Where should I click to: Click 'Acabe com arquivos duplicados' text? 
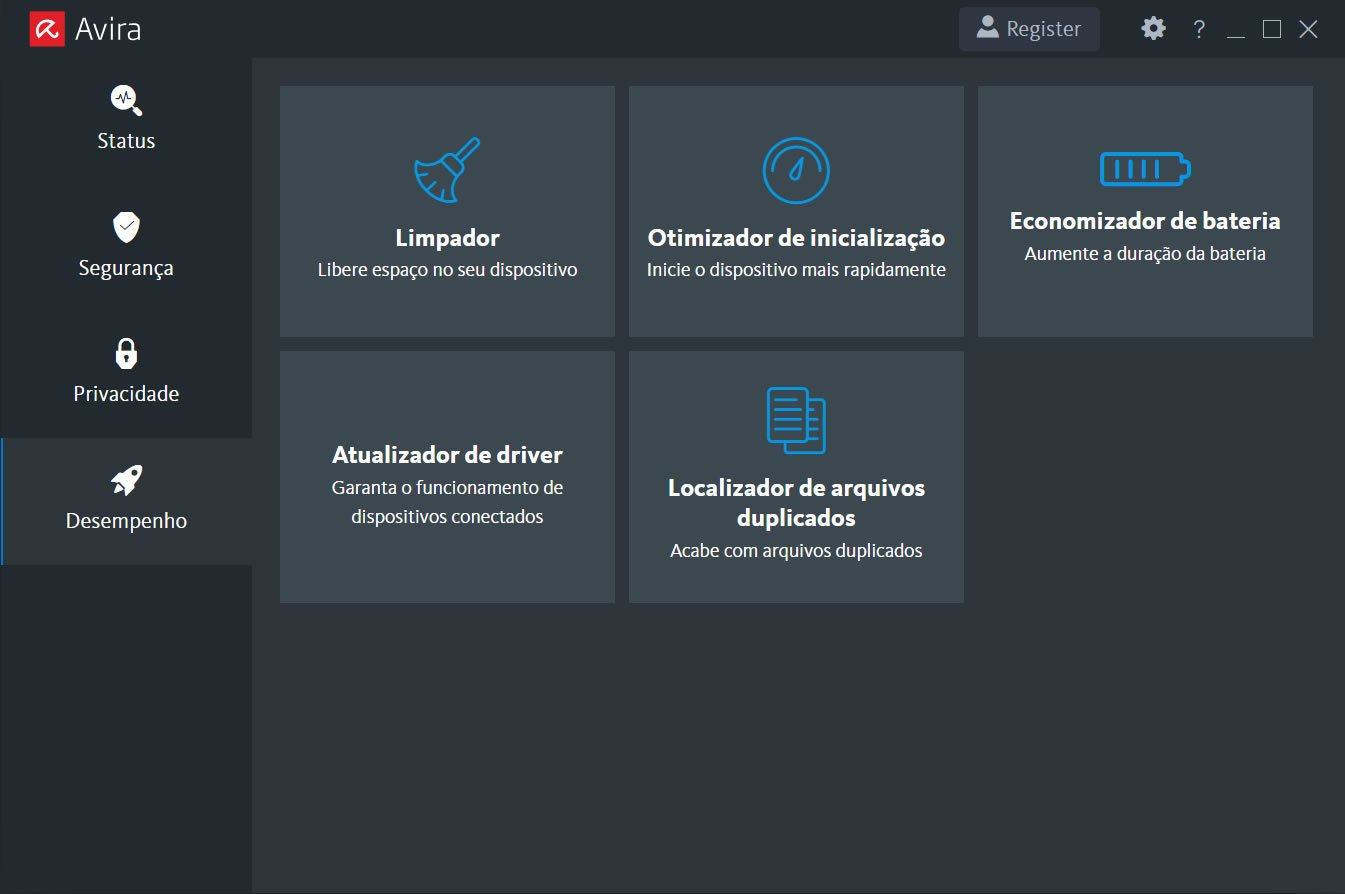796,551
